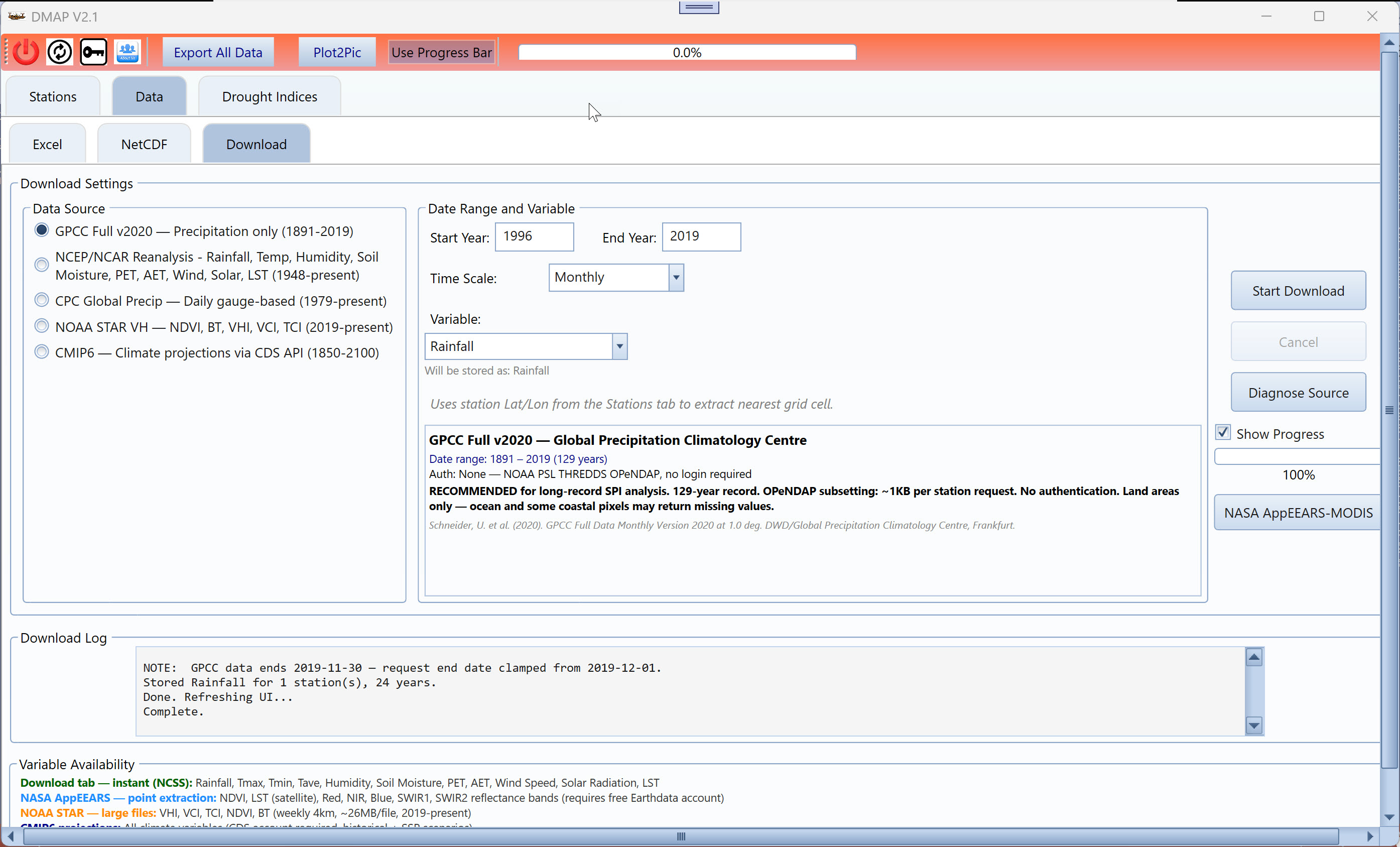The height and width of the screenshot is (847, 1400).
Task: Click 'NASA AppEEARS — point extraction:' label
Action: pos(118,797)
